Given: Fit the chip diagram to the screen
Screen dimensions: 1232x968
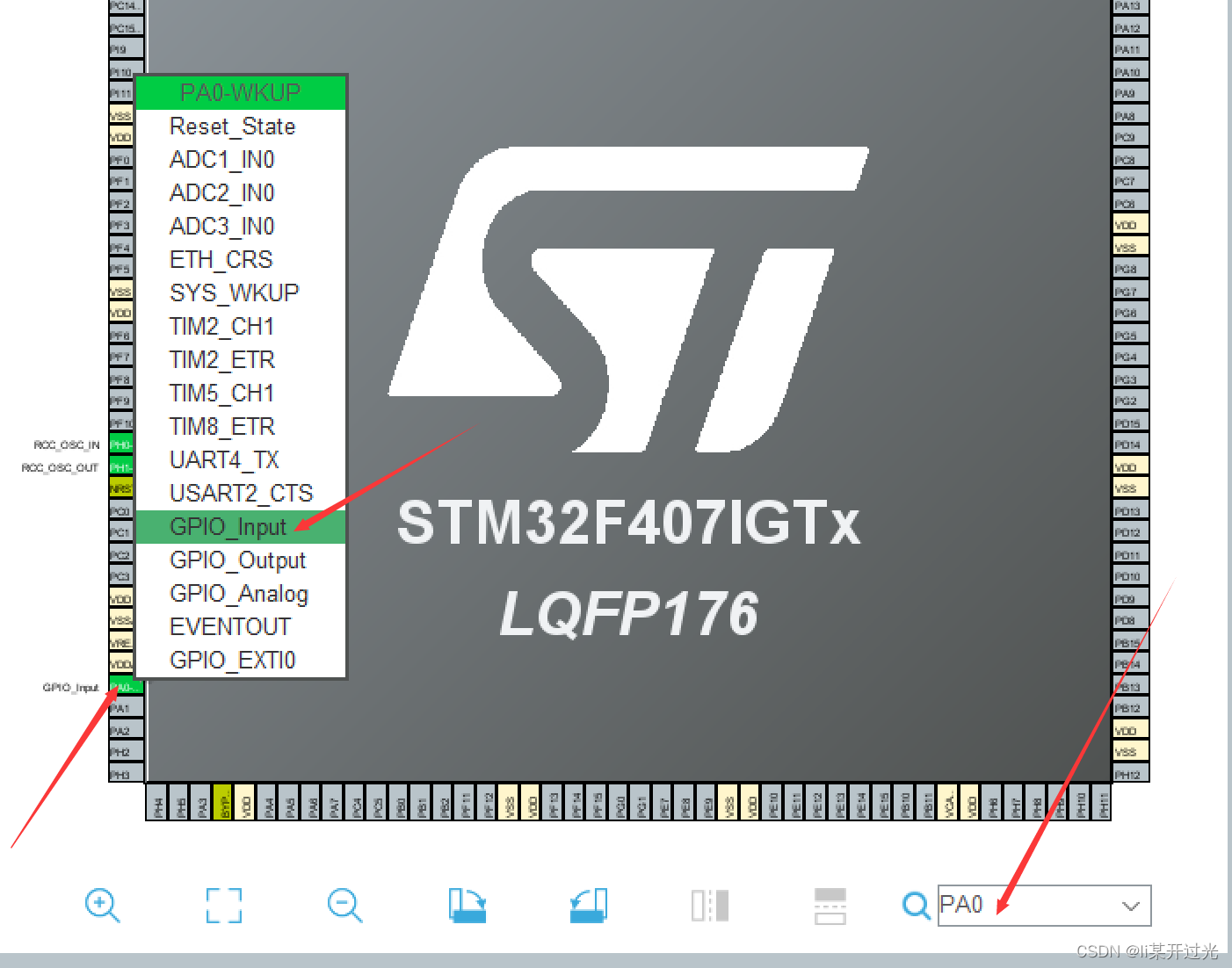Looking at the screenshot, I should [x=223, y=905].
